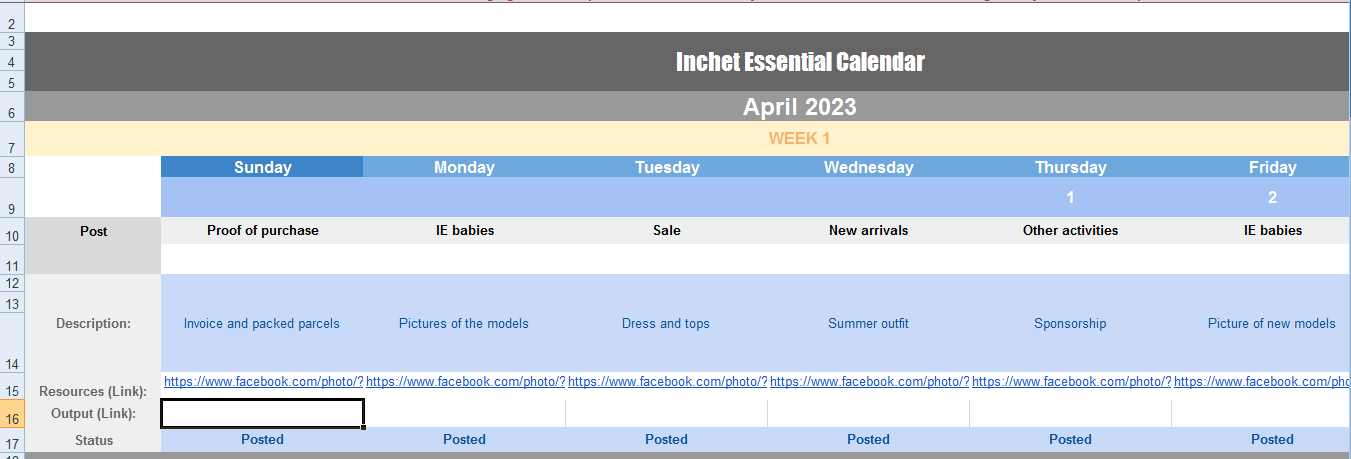Select the 'Resources (Link):' label cell
The image size is (1351, 459).
click(93, 391)
